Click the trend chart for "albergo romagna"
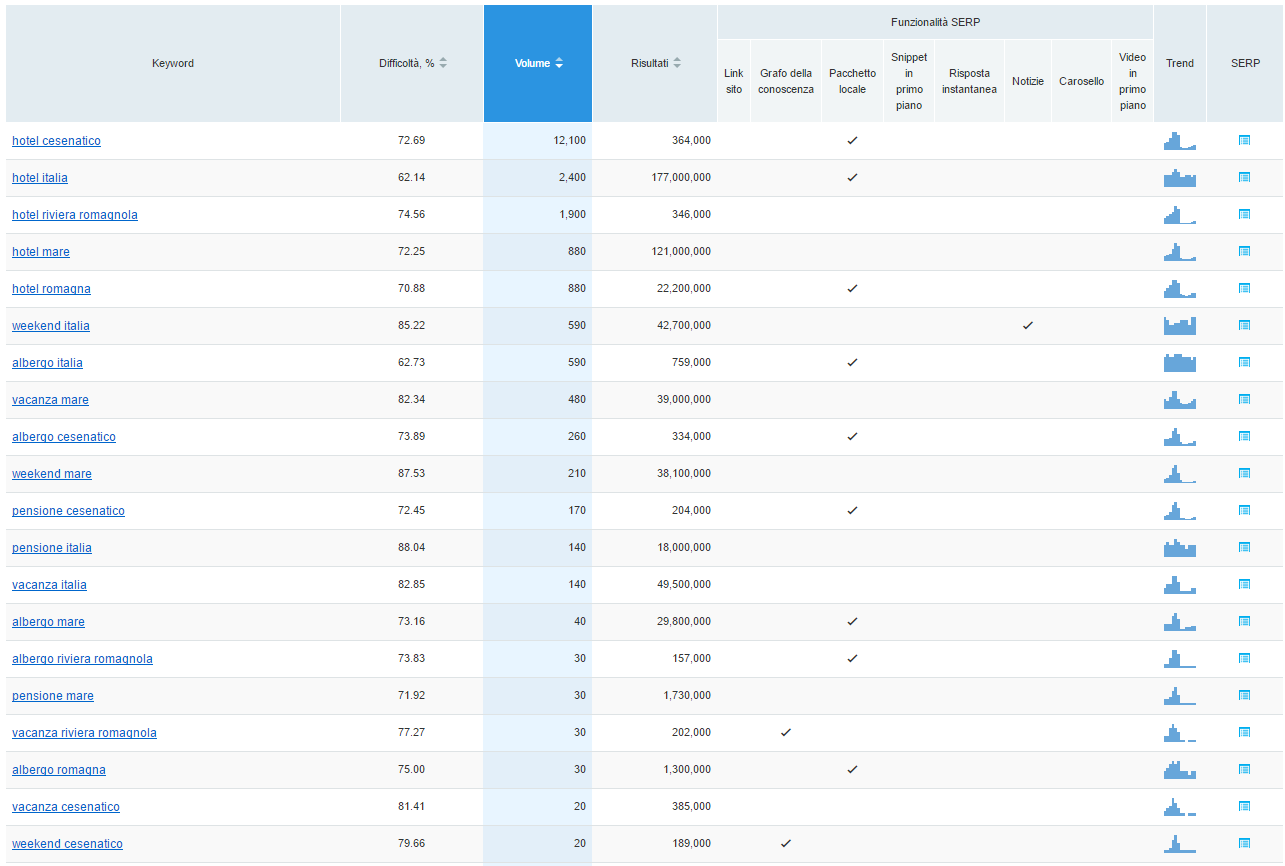Screen dimensions: 1285x866 coord(1179,769)
